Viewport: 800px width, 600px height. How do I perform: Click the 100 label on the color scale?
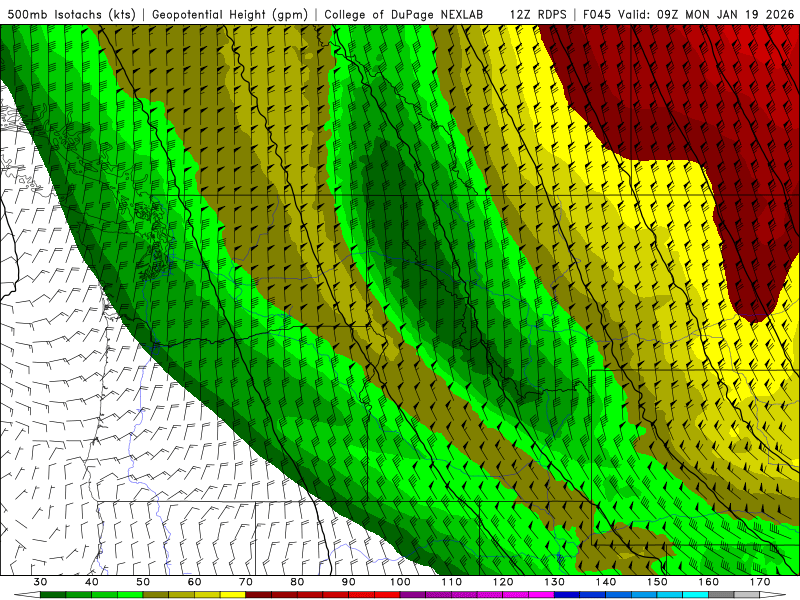click(x=400, y=582)
